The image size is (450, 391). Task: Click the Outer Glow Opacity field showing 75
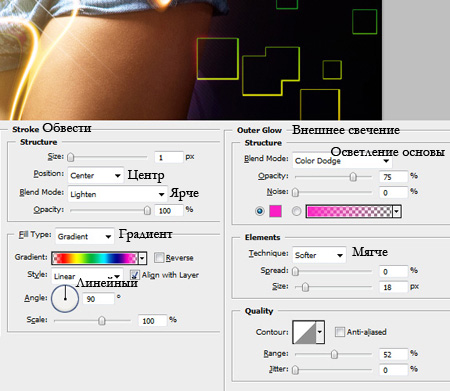pyautogui.click(x=393, y=177)
